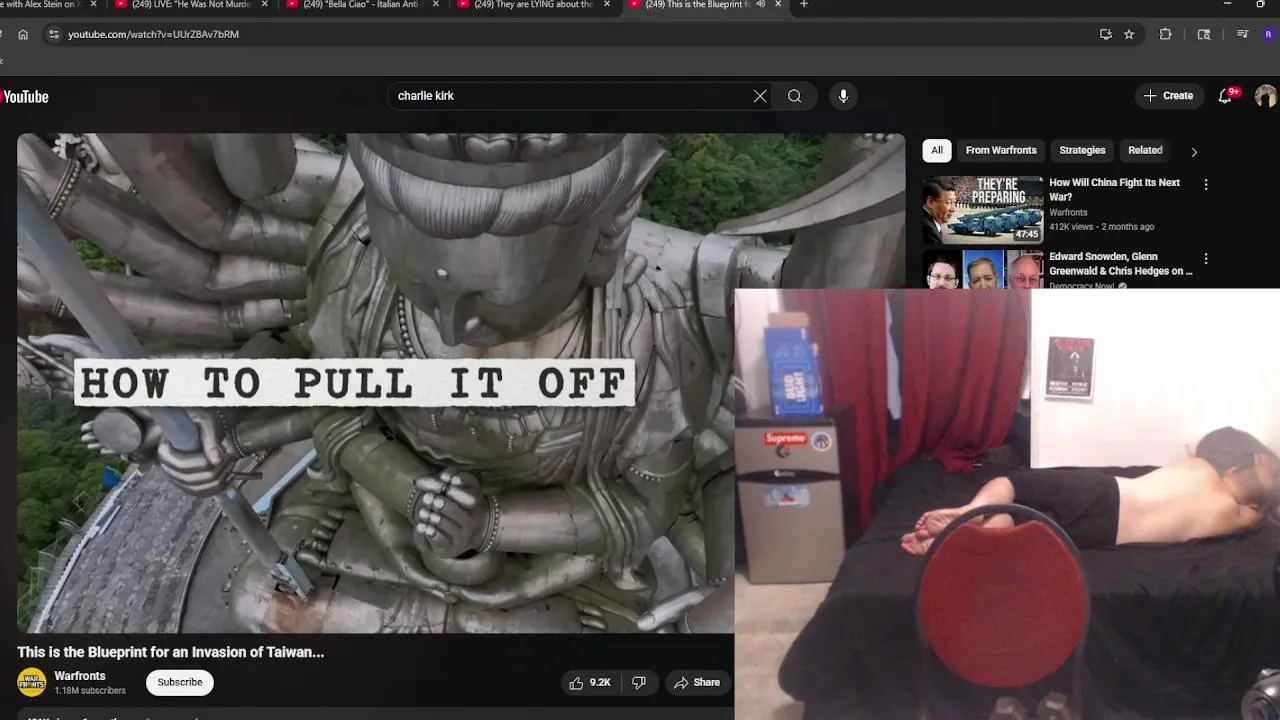1280x720 pixels.
Task: Click the video title 'This is the Blueprint'
Action: (171, 652)
